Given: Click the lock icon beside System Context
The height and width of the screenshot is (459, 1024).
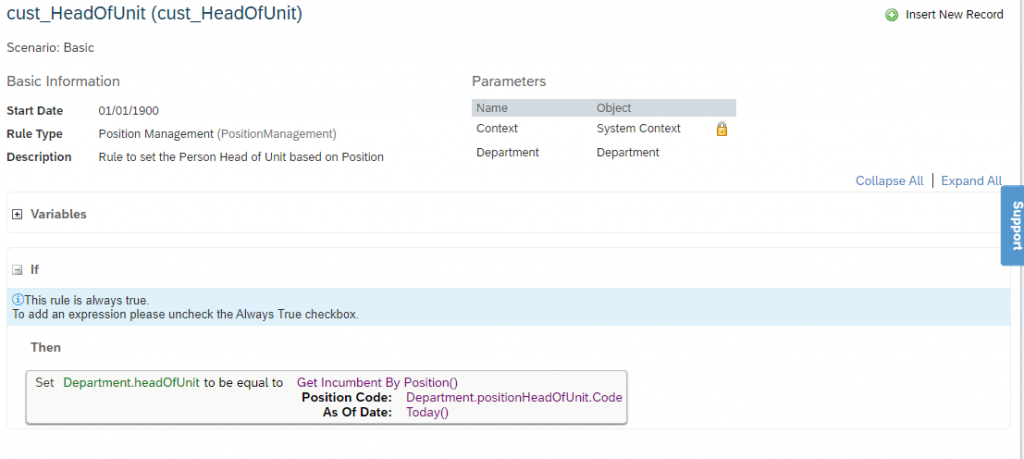Looking at the screenshot, I should 721,129.
